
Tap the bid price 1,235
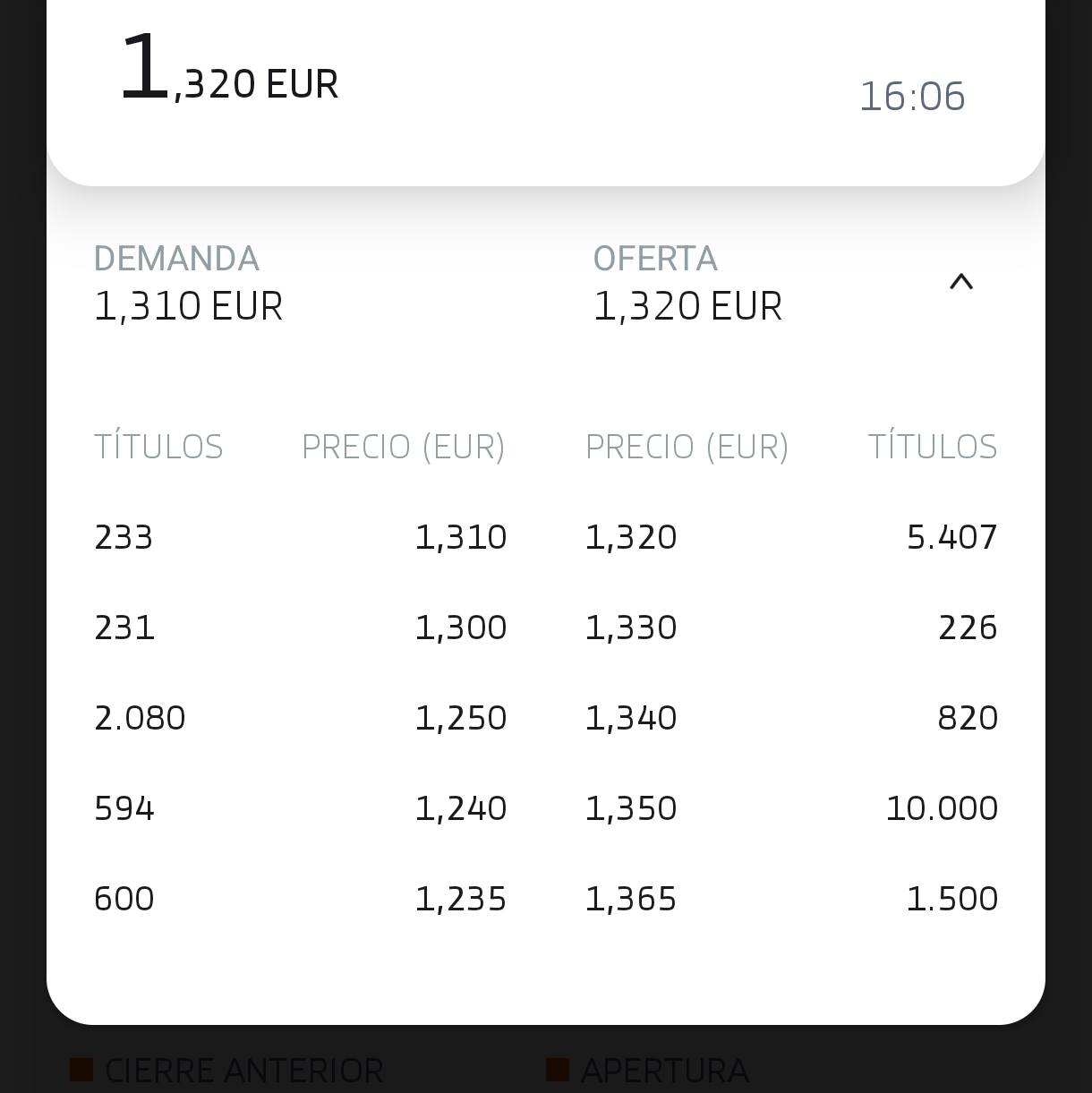tap(461, 900)
